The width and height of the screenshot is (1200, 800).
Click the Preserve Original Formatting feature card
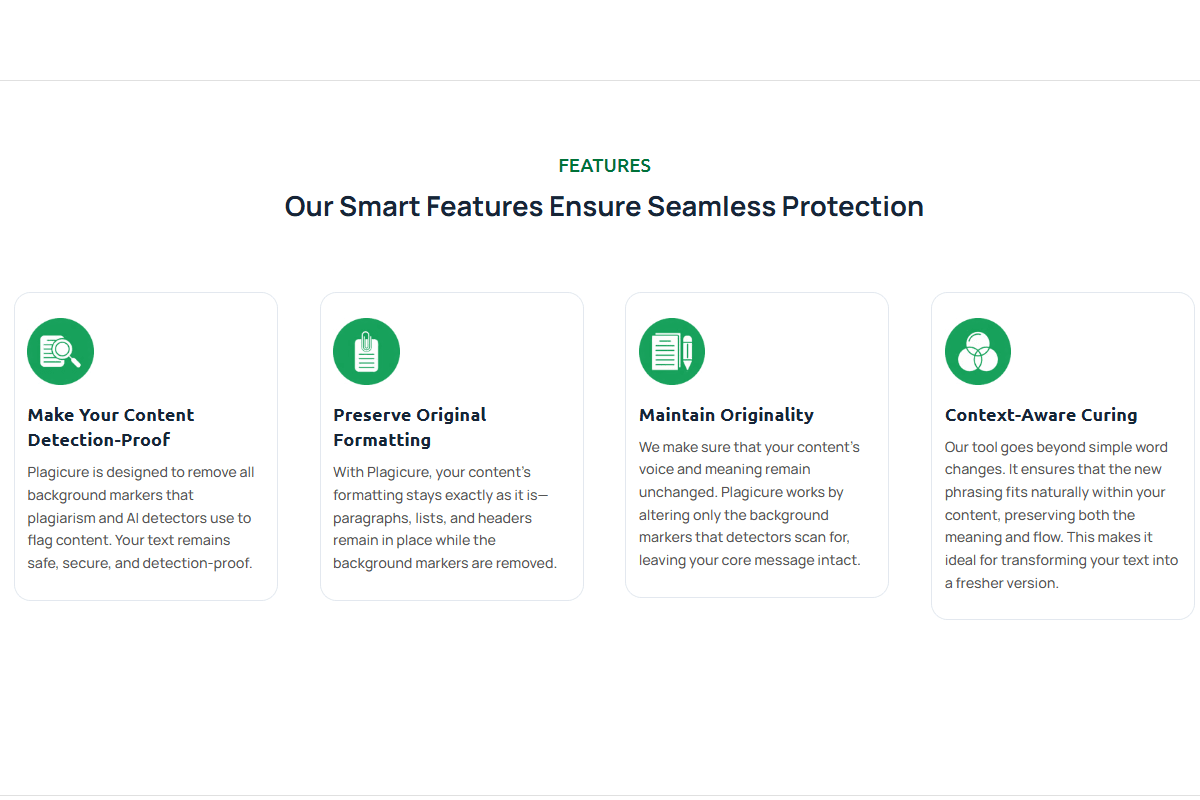(452, 446)
